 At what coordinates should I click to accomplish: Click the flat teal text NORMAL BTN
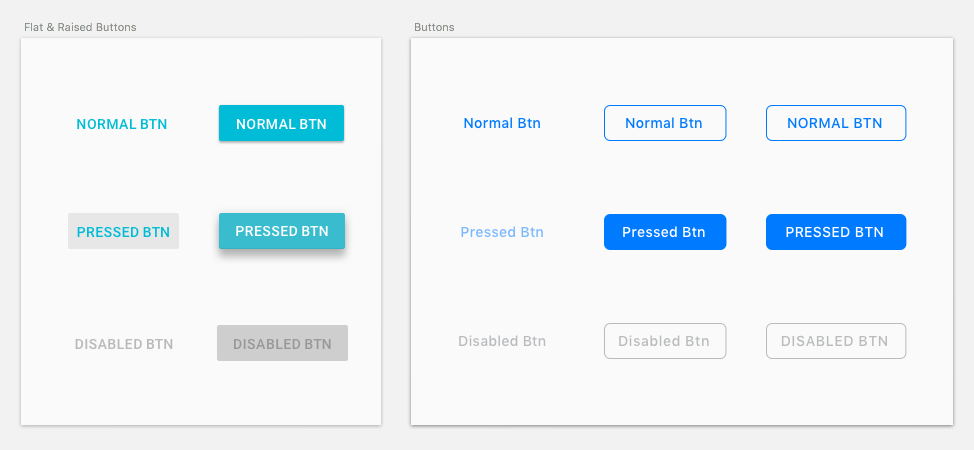point(122,125)
